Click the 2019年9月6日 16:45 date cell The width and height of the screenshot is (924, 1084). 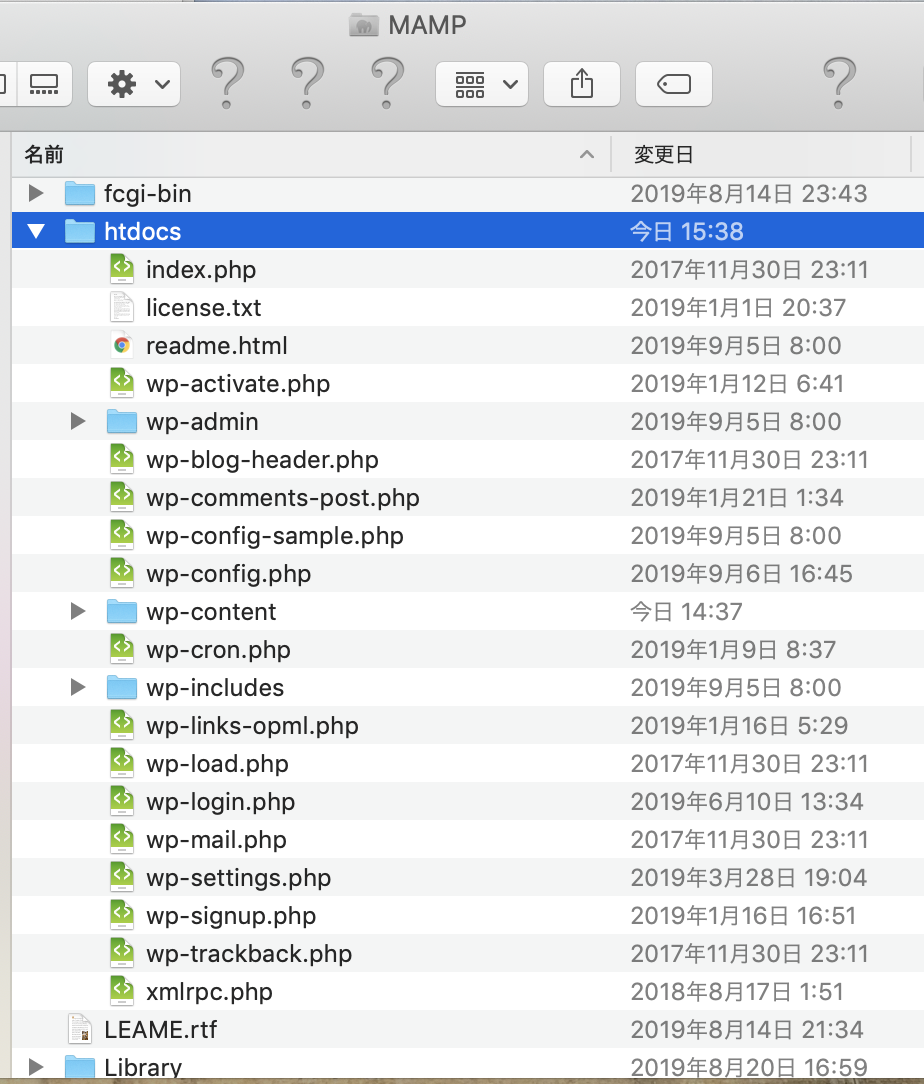[742, 574]
